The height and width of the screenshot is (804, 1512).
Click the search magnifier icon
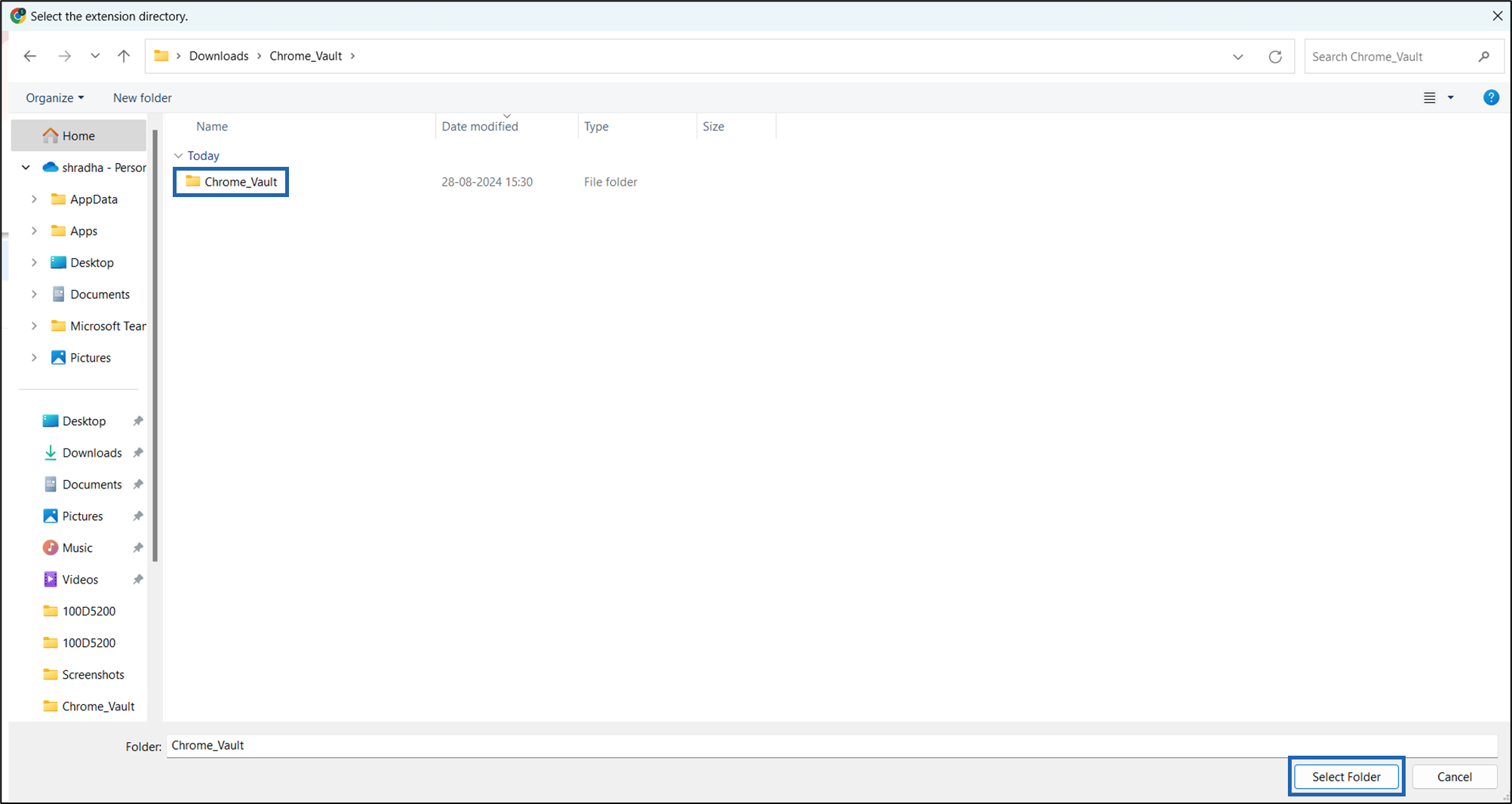1484,57
